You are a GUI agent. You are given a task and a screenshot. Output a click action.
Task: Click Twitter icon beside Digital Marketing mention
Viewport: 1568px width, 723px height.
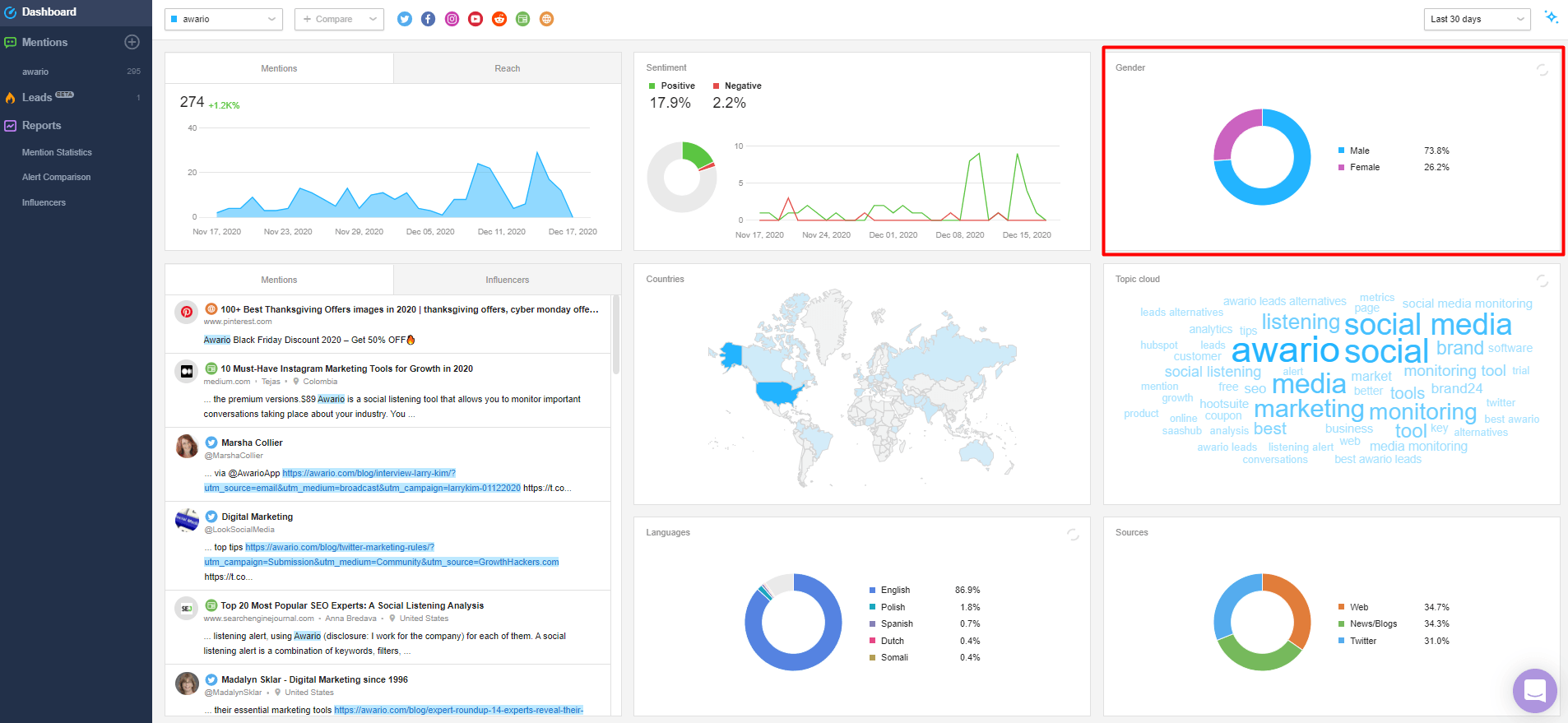211,517
